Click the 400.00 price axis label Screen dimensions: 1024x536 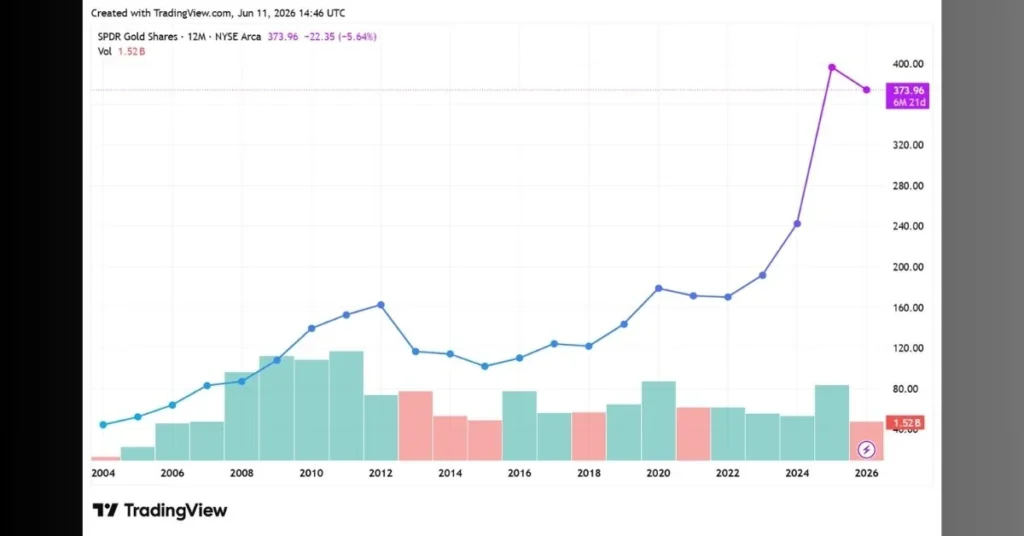(908, 64)
